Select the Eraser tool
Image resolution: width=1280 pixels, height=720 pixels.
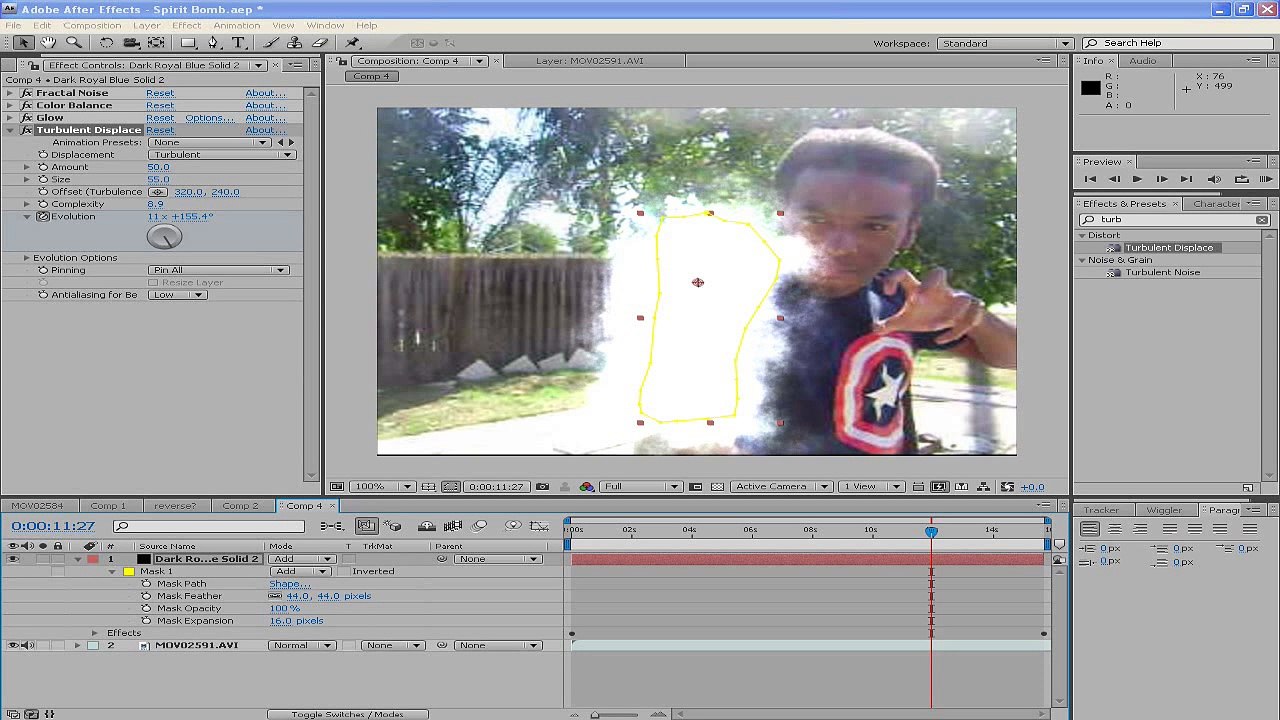coord(320,43)
